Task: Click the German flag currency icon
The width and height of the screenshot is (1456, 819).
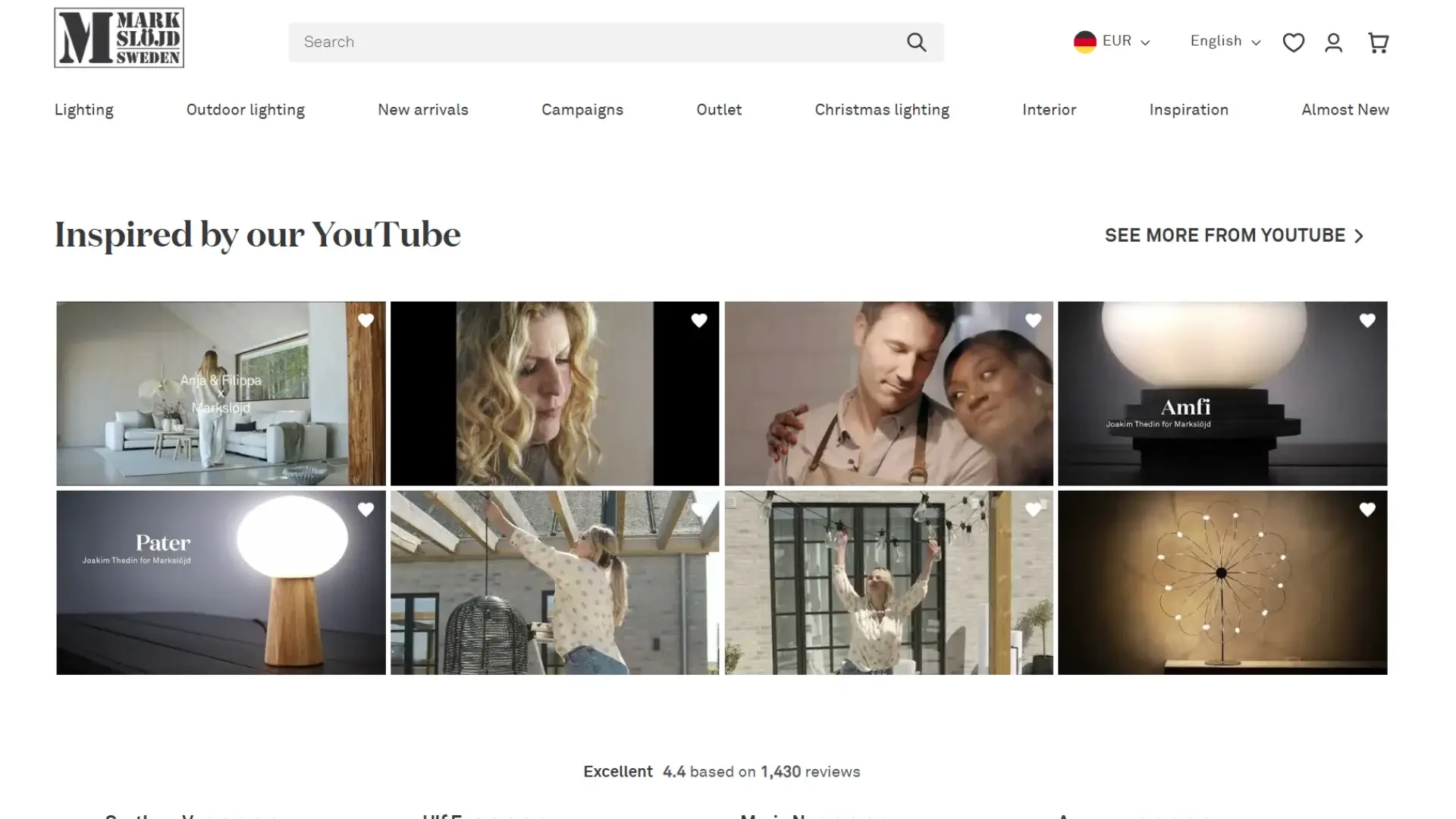Action: pyautogui.click(x=1084, y=42)
